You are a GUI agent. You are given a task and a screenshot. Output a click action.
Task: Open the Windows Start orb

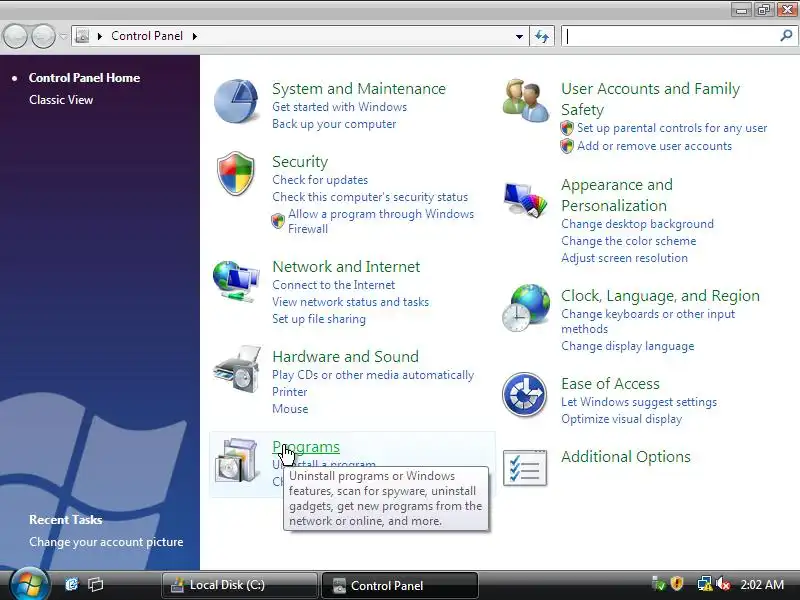pyautogui.click(x=29, y=584)
